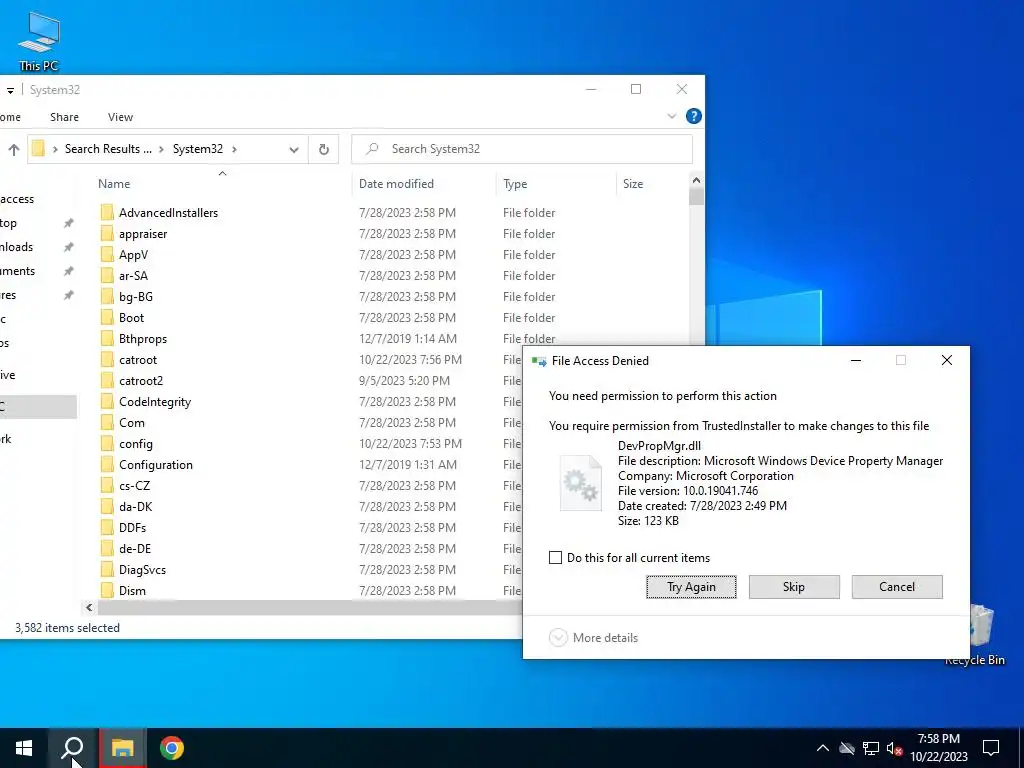This screenshot has height=768, width=1024.
Task: Expand the ribbon with the chevron
Action: [671, 116]
